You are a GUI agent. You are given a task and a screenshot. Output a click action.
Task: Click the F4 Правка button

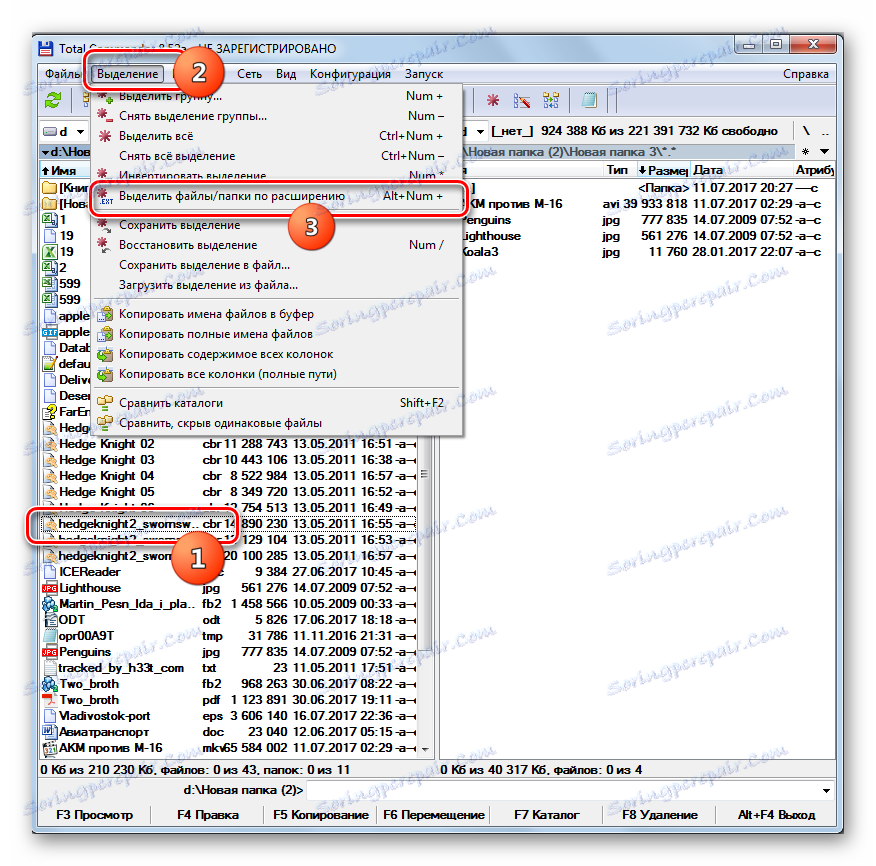tap(208, 815)
